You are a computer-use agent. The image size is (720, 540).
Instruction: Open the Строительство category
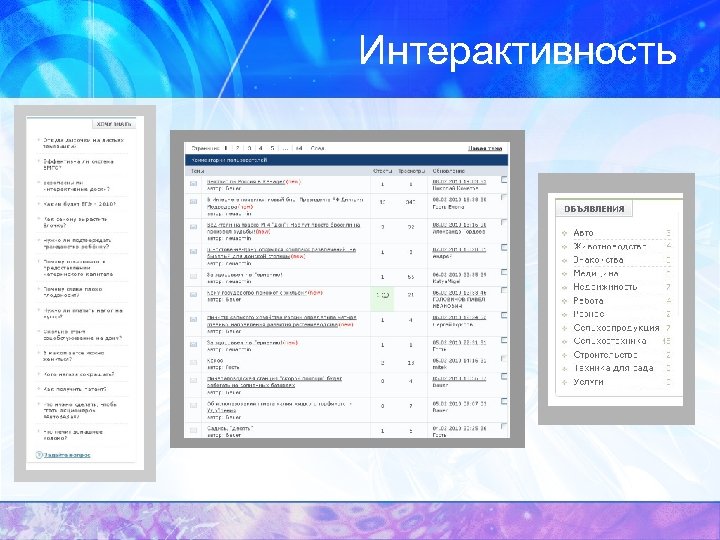pyautogui.click(x=605, y=355)
